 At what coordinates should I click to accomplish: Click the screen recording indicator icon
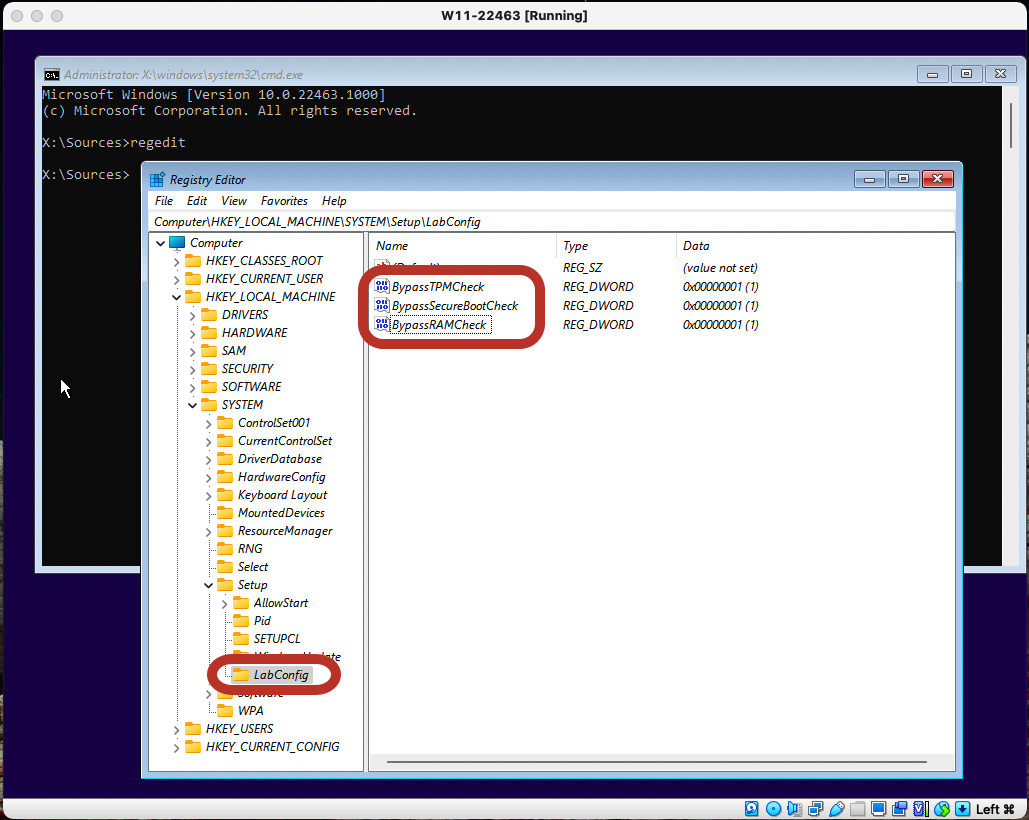coord(900,808)
